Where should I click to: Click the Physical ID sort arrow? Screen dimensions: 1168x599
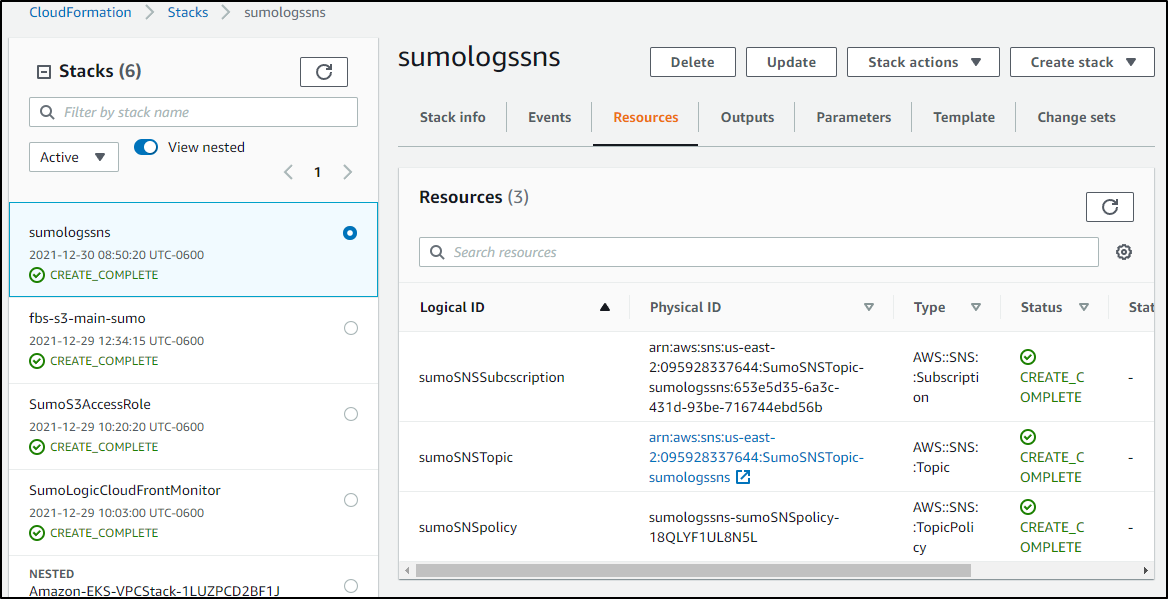pos(869,307)
